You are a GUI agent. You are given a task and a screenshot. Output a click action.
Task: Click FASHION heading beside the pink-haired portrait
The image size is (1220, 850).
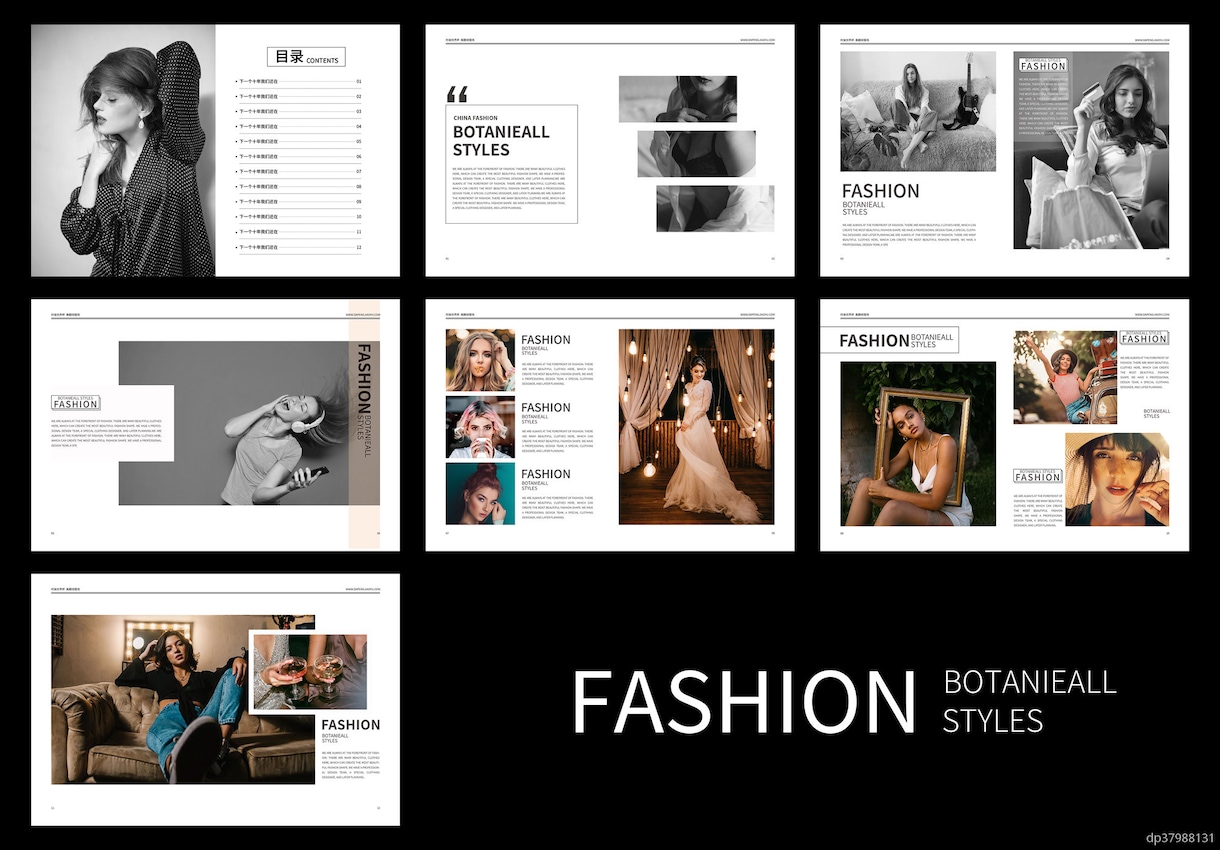[546, 407]
